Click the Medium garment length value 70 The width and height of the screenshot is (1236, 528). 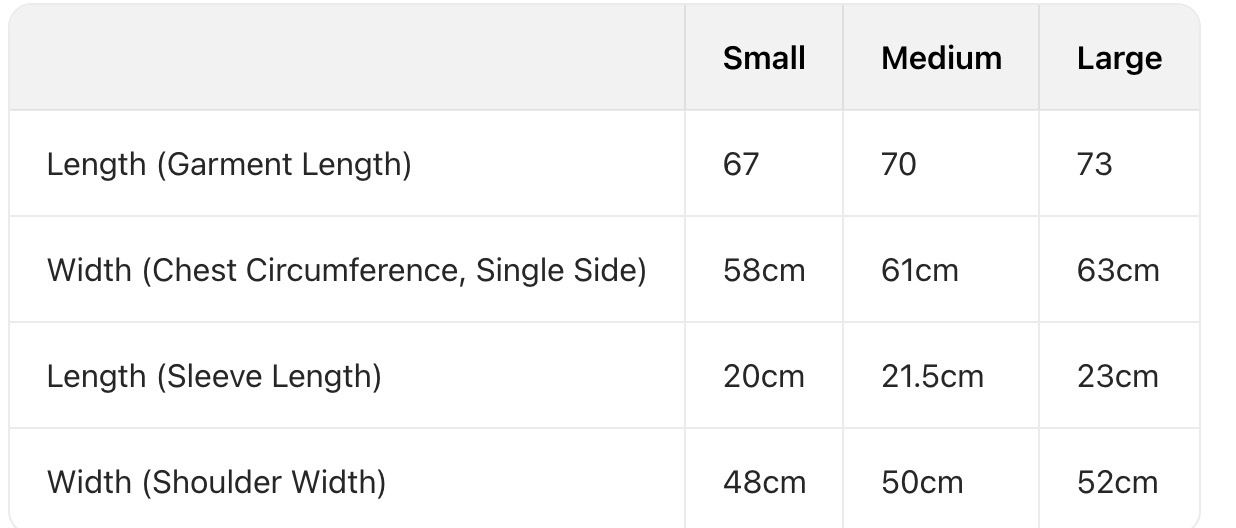coord(898,164)
